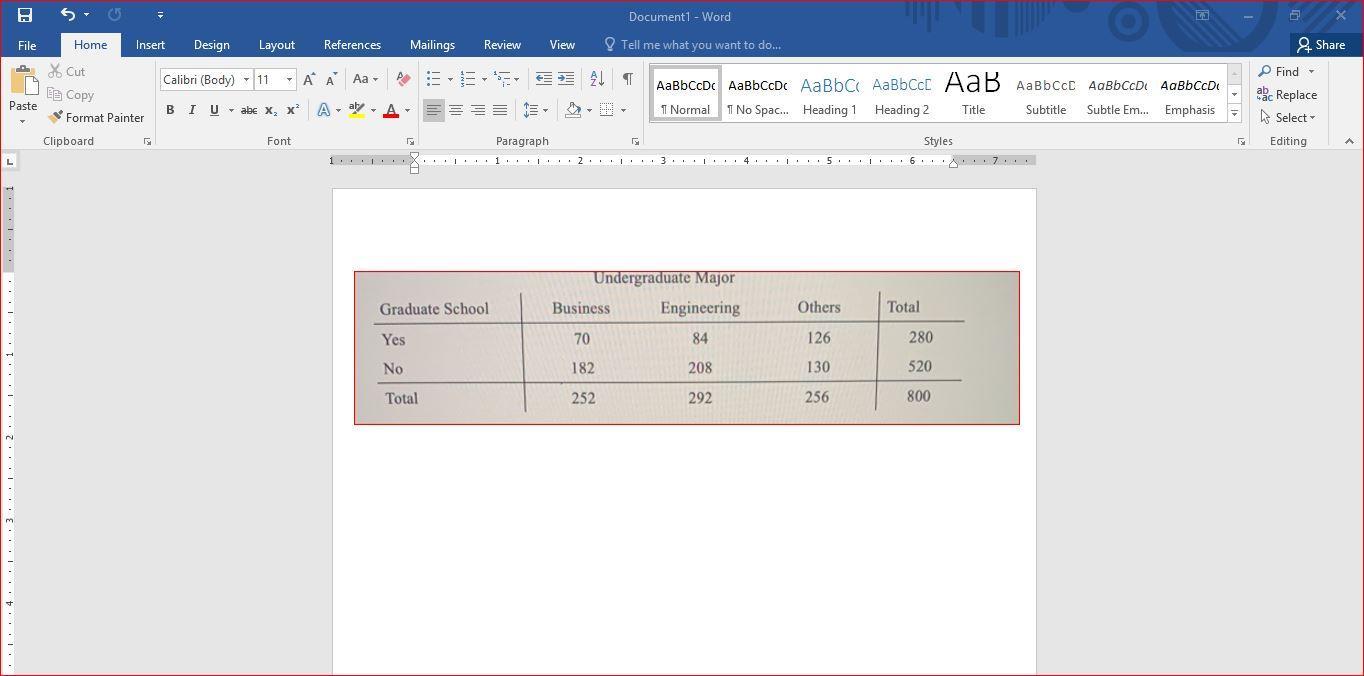Open the font name dropdown
The image size is (1364, 676).
[x=246, y=80]
